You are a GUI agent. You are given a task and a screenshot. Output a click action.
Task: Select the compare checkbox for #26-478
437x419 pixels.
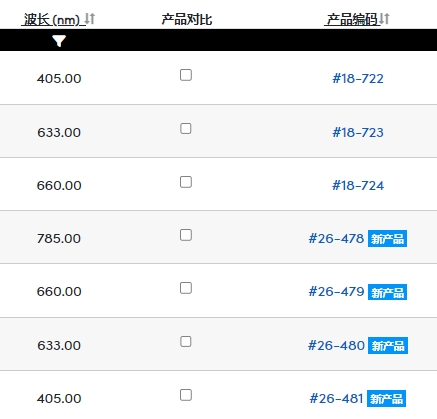pyautogui.click(x=186, y=235)
